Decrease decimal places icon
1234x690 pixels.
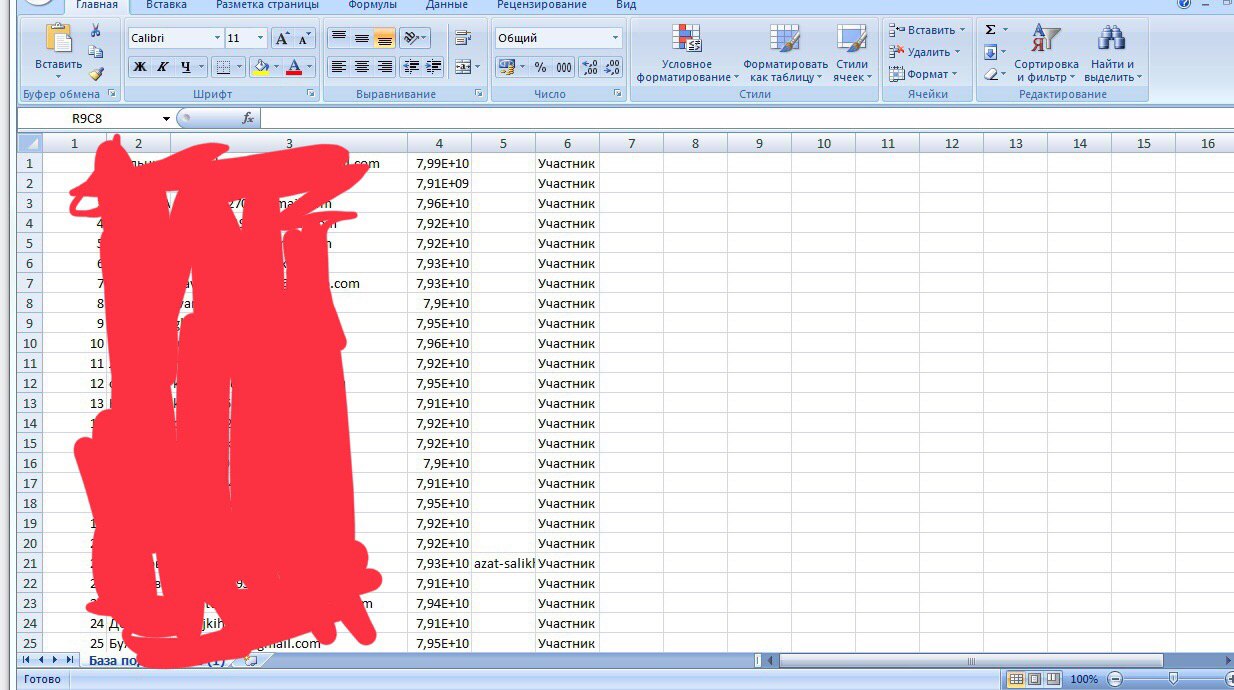coord(612,67)
